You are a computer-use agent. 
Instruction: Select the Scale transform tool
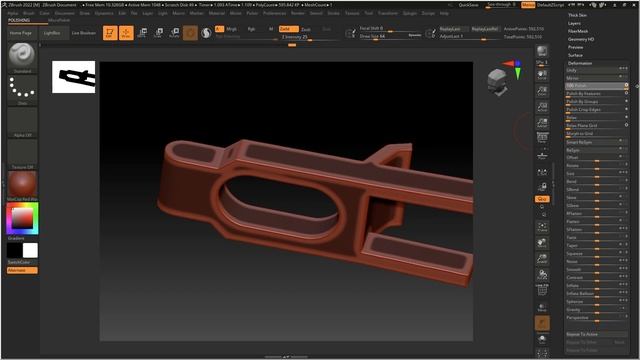pos(158,33)
